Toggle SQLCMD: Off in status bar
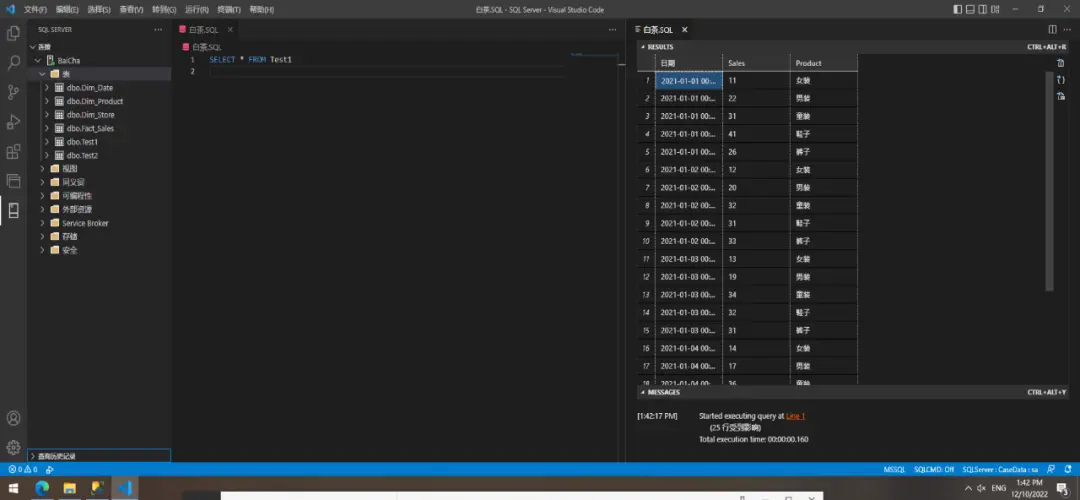Image resolution: width=1080 pixels, height=500 pixels. tap(934, 469)
